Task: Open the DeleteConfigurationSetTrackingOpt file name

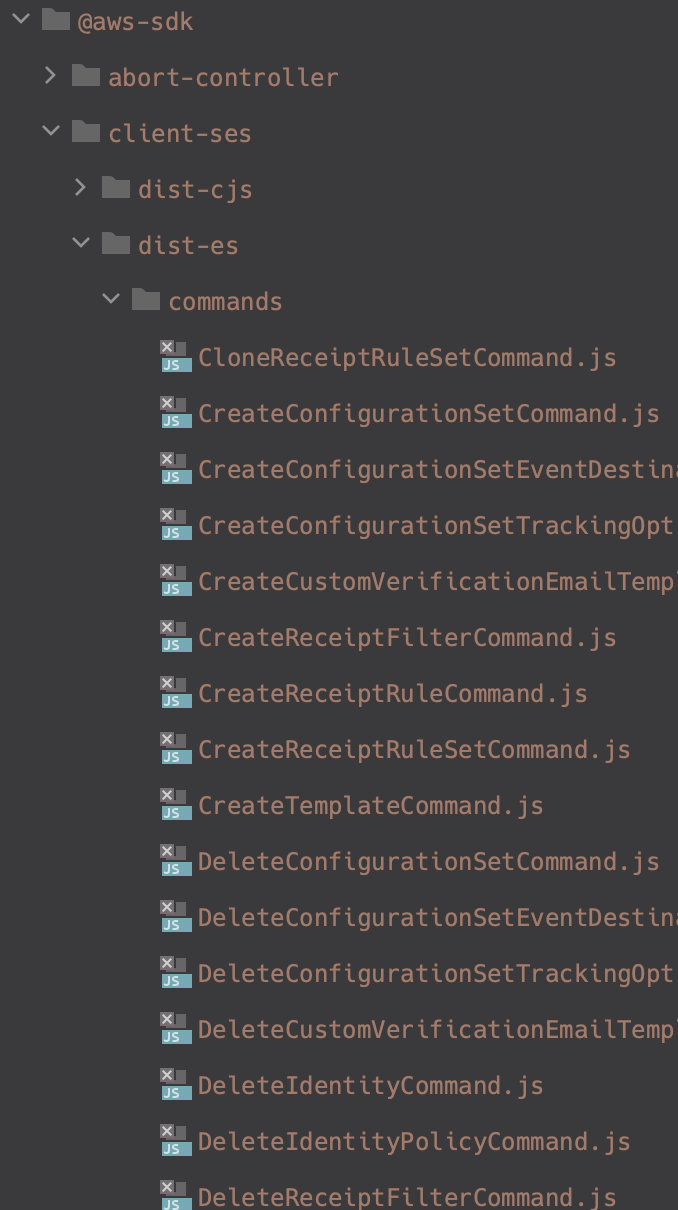Action: click(438, 974)
